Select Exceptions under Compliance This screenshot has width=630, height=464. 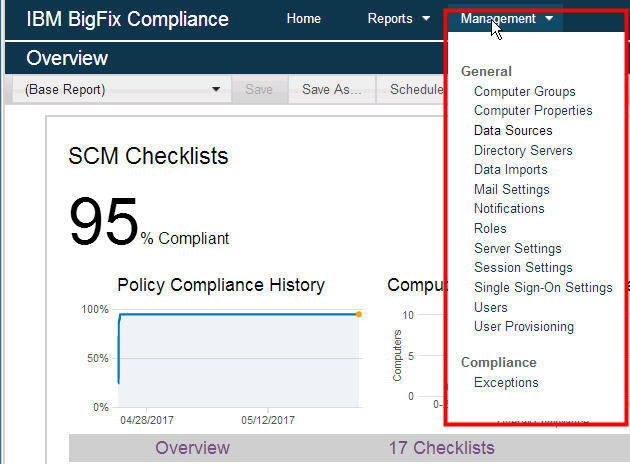click(506, 383)
